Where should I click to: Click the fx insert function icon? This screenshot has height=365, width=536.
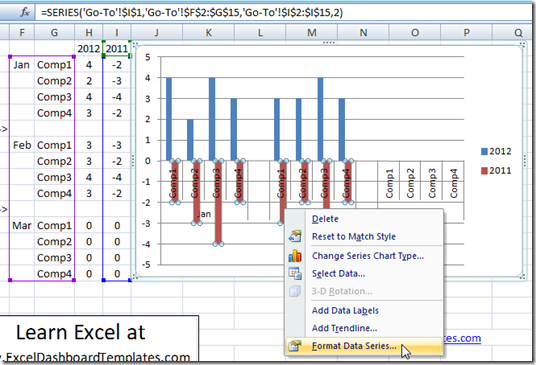[x=25, y=12]
